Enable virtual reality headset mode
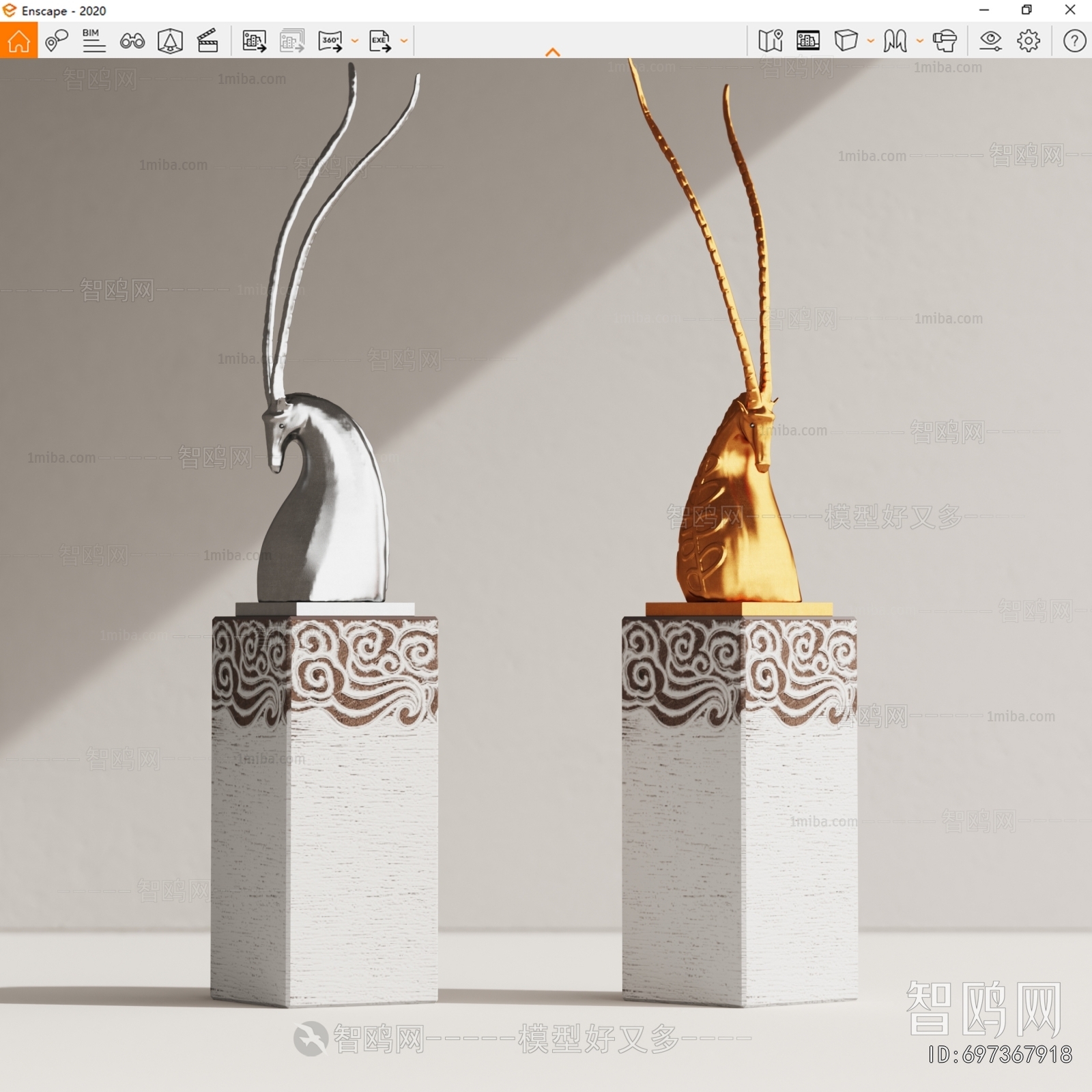 pyautogui.click(x=945, y=41)
